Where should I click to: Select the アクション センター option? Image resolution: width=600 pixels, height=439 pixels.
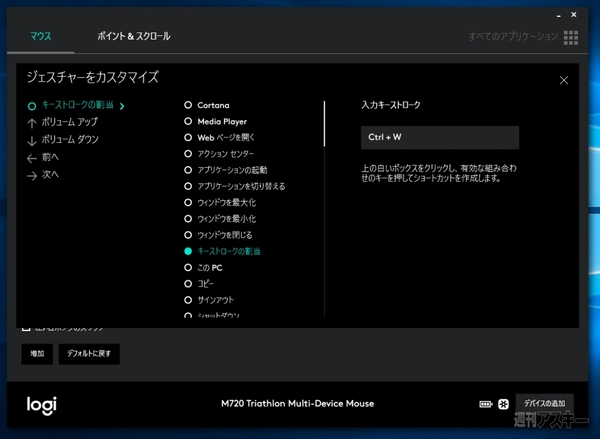point(219,154)
